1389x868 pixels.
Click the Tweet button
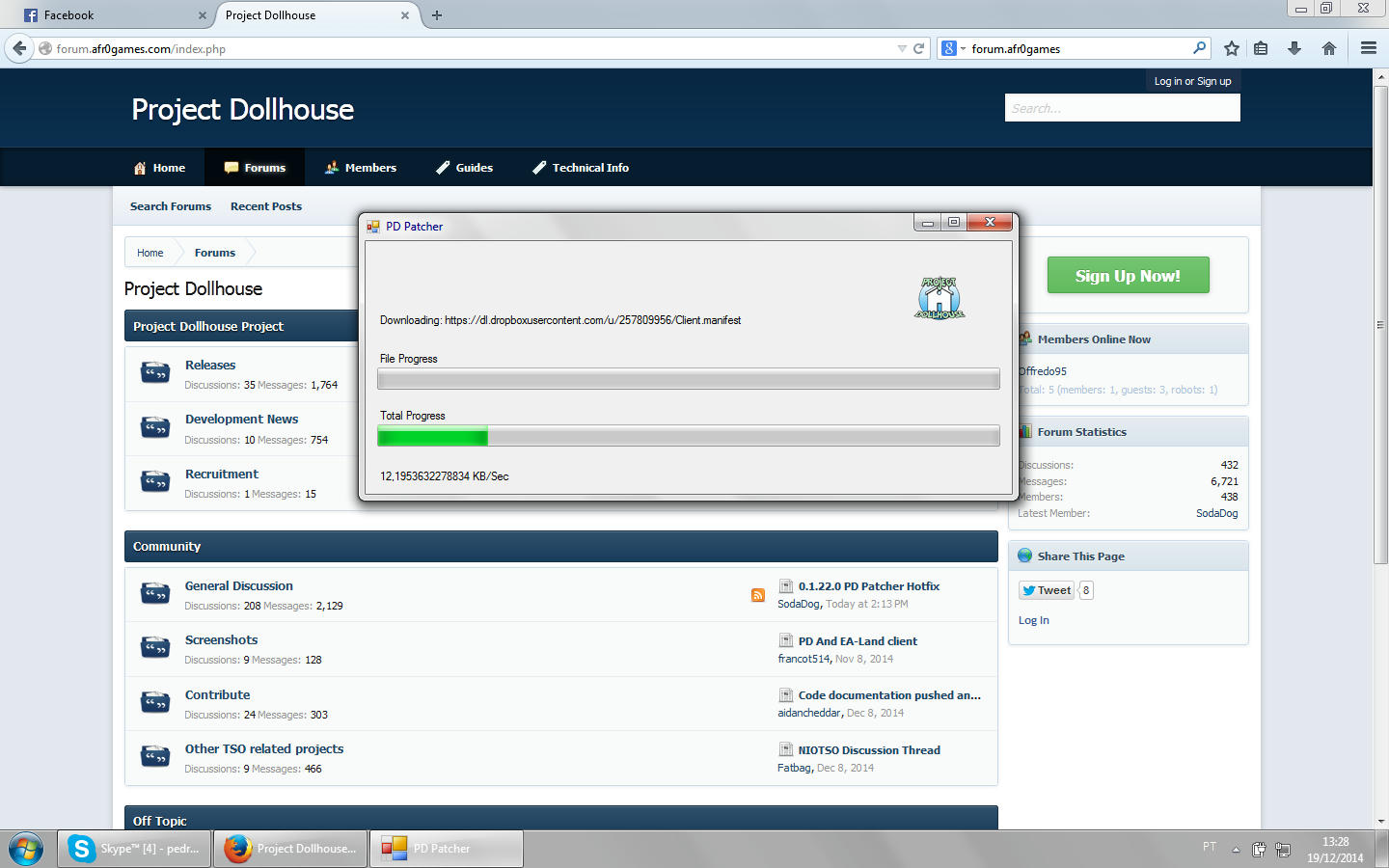pyautogui.click(x=1047, y=590)
